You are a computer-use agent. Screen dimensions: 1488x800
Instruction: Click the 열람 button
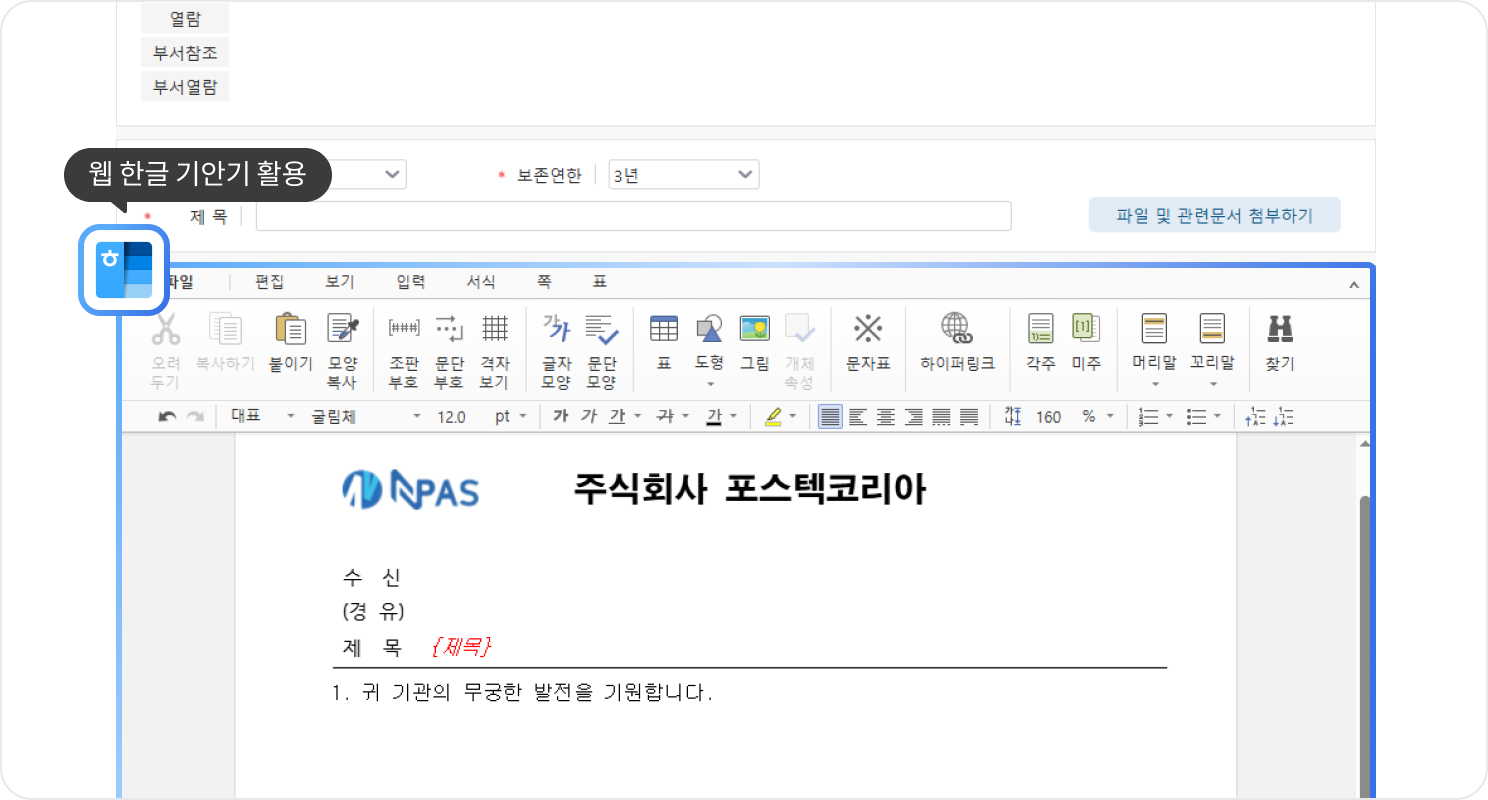coord(185,18)
